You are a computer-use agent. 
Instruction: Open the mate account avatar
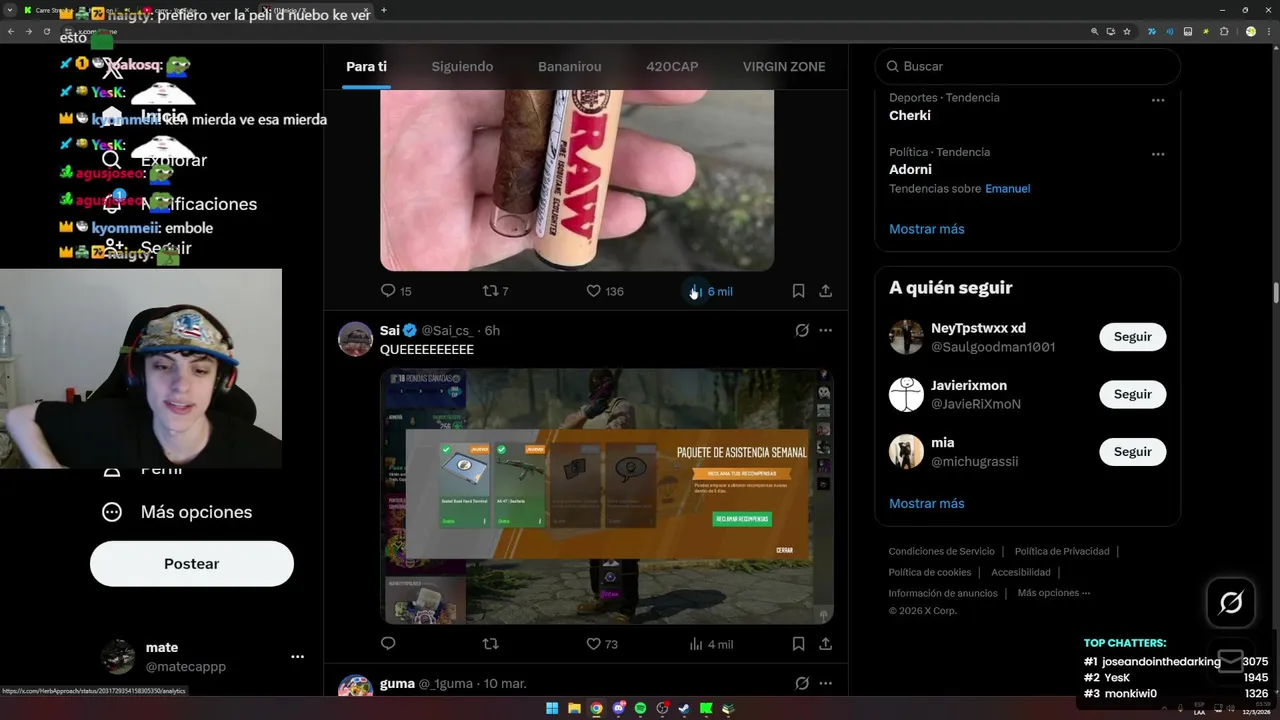pos(118,657)
